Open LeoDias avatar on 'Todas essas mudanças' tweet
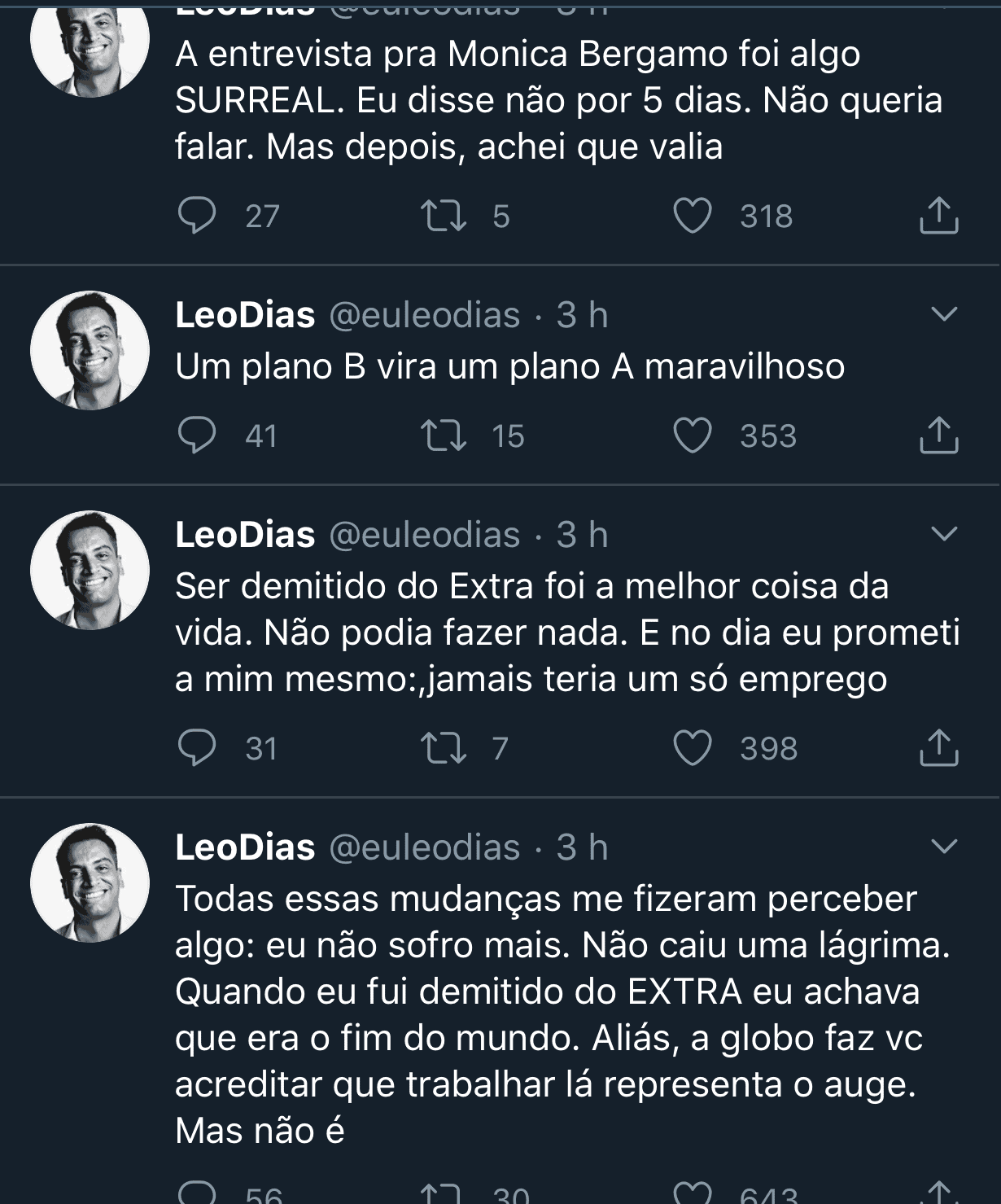Image resolution: width=1001 pixels, height=1204 pixels. pyautogui.click(x=90, y=882)
